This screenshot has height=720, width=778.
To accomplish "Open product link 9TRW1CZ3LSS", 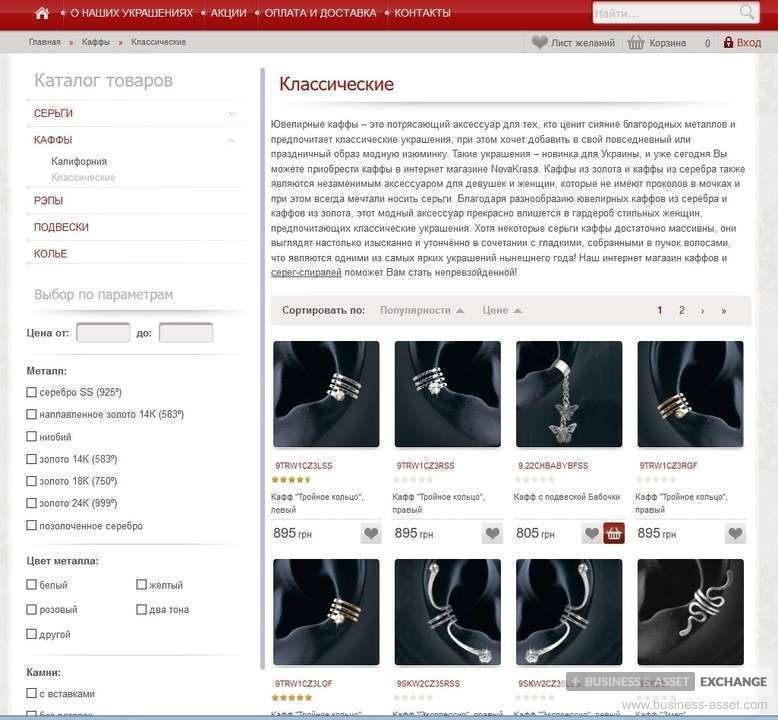I will click(304, 465).
